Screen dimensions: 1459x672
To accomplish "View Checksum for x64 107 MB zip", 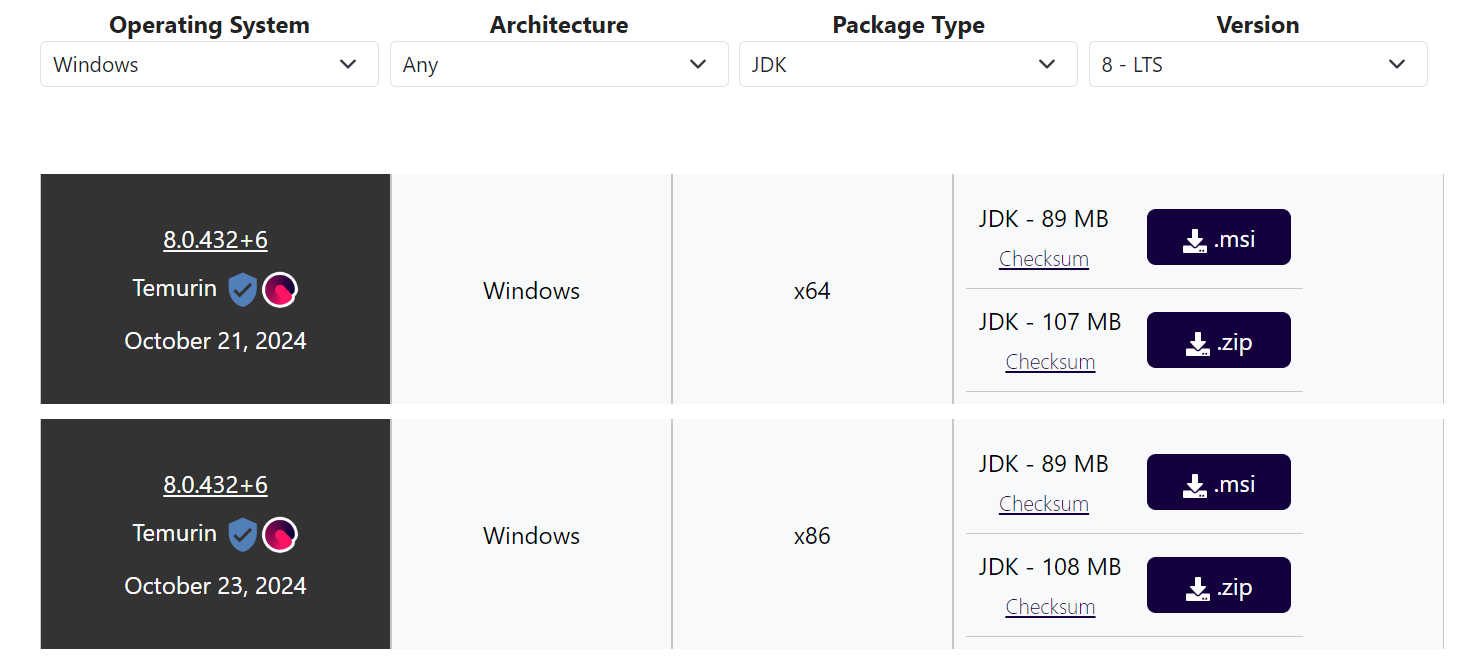I will [1050, 362].
